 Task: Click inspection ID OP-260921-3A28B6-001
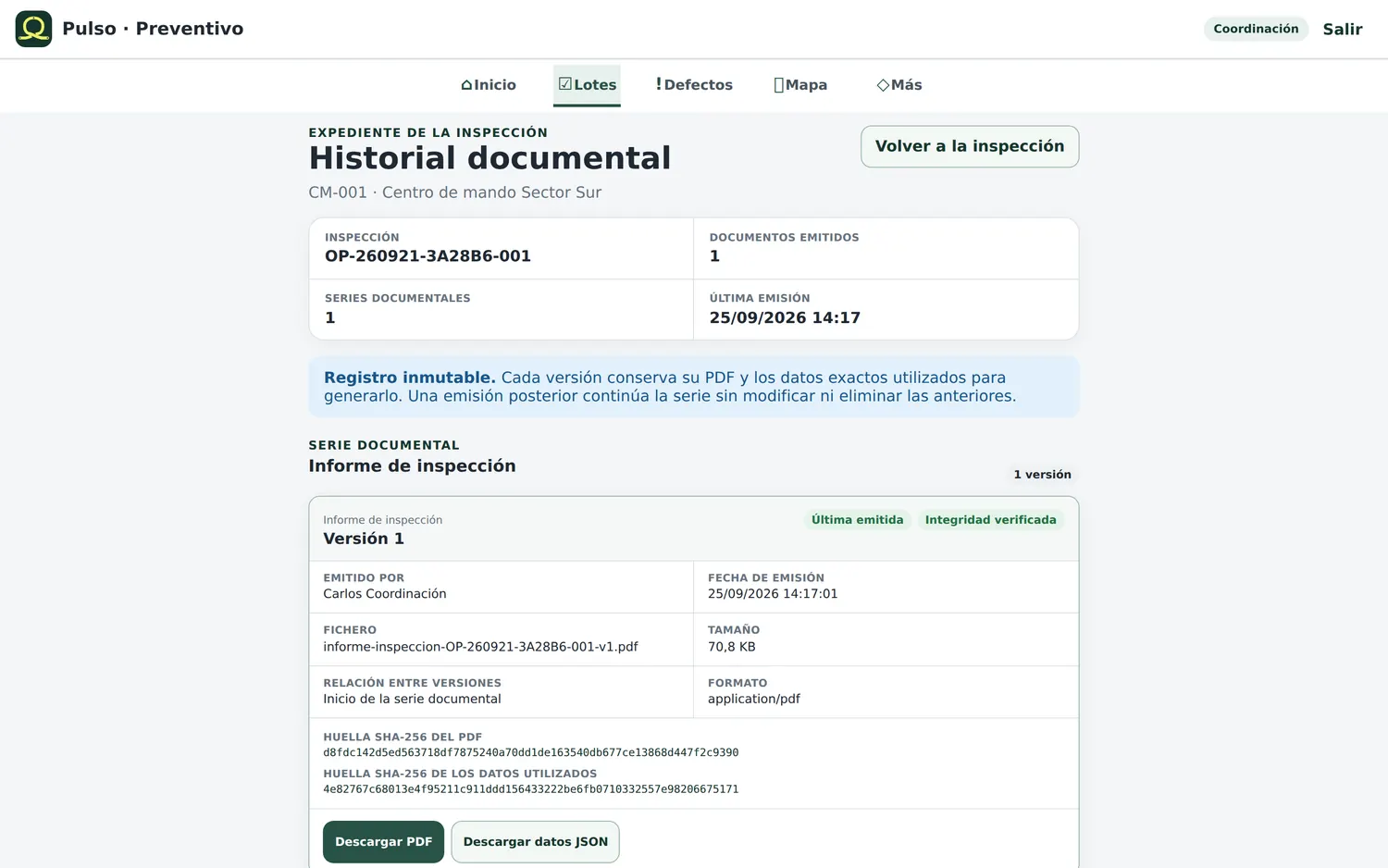coord(428,256)
